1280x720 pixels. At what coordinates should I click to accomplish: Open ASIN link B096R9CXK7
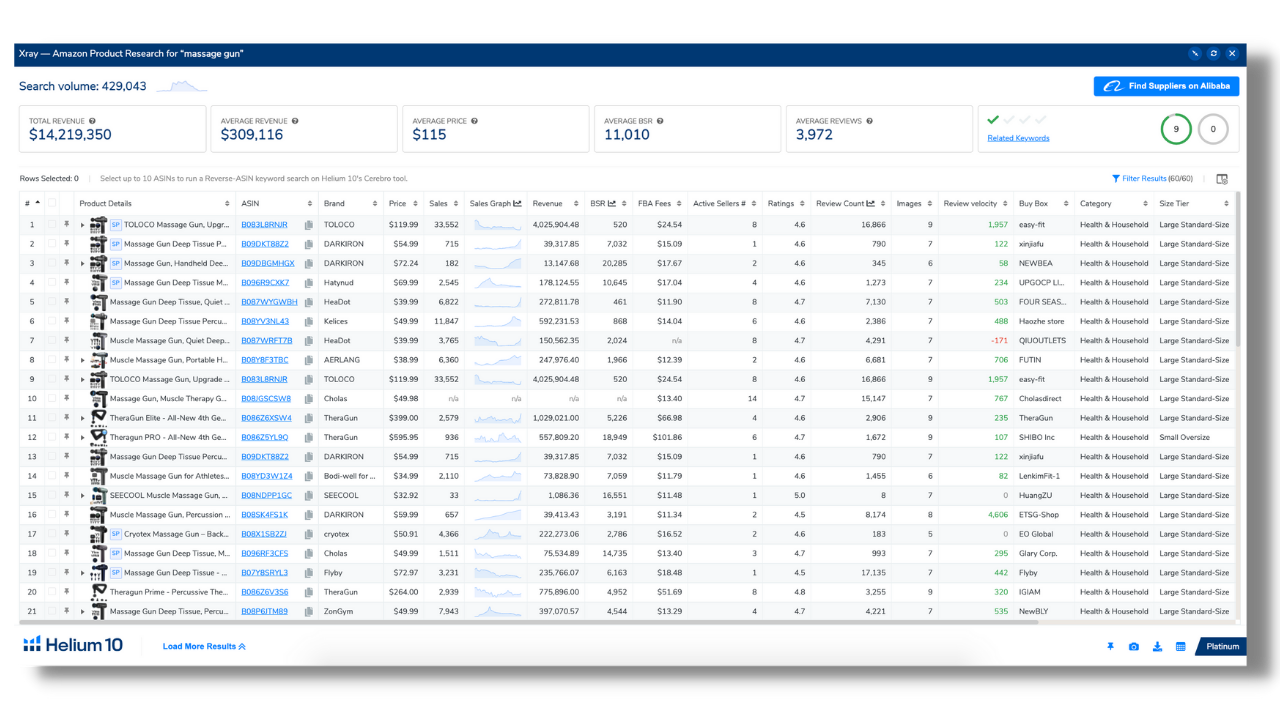pos(265,283)
